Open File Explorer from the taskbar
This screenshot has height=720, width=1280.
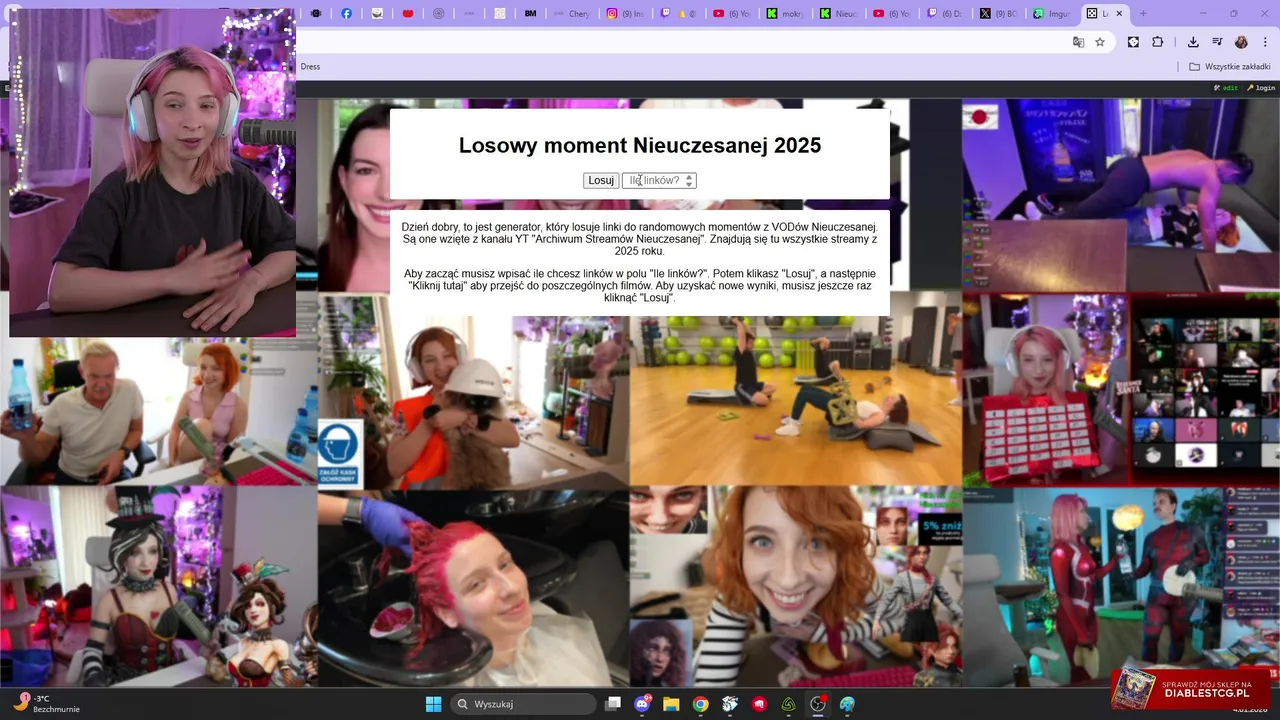[x=671, y=704]
